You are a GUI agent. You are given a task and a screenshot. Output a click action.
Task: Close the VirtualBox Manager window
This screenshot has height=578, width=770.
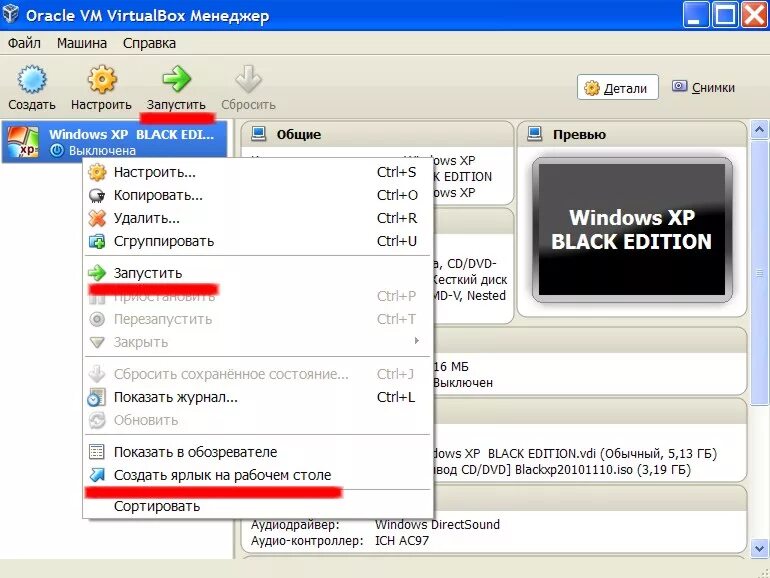[x=754, y=15]
